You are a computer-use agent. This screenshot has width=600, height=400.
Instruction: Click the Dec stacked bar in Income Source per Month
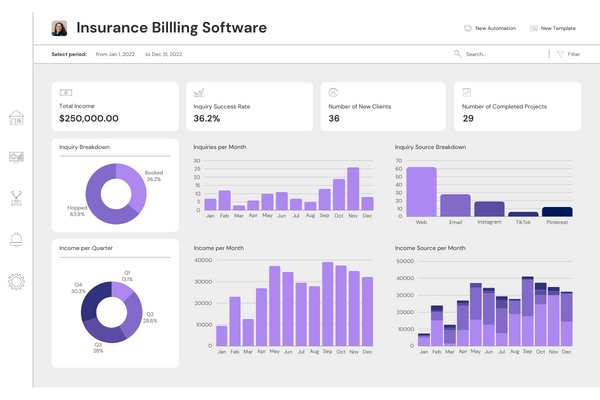tap(566, 319)
